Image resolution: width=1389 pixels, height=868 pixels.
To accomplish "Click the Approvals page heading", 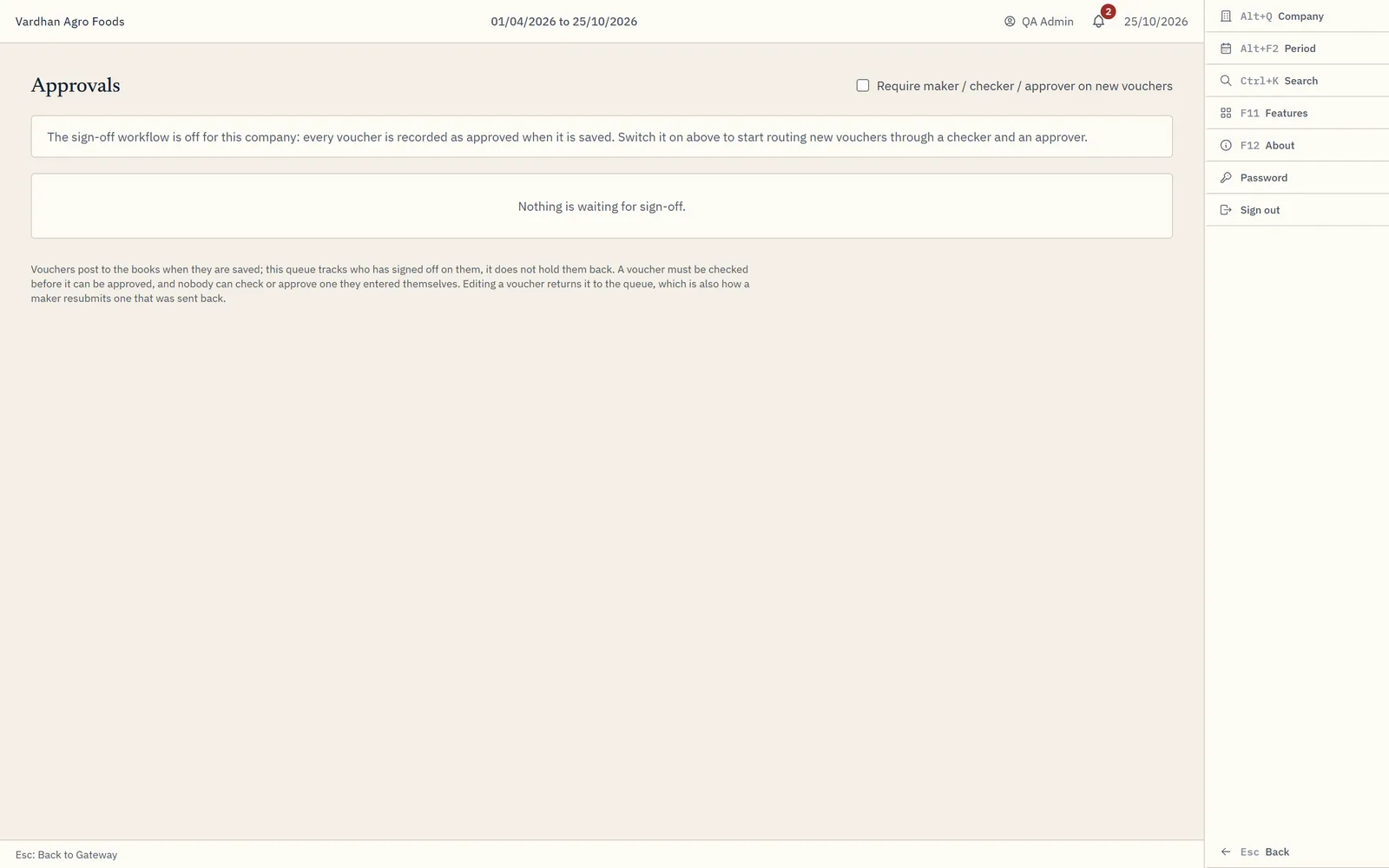I will point(76,85).
